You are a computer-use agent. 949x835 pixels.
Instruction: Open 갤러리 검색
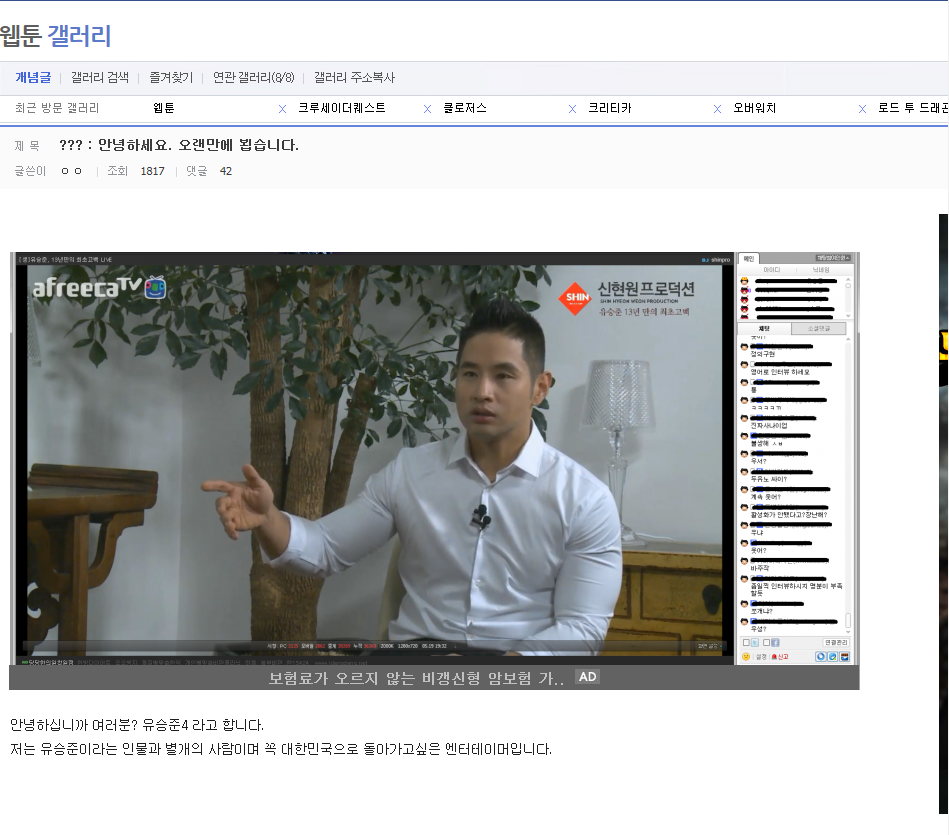tap(100, 77)
